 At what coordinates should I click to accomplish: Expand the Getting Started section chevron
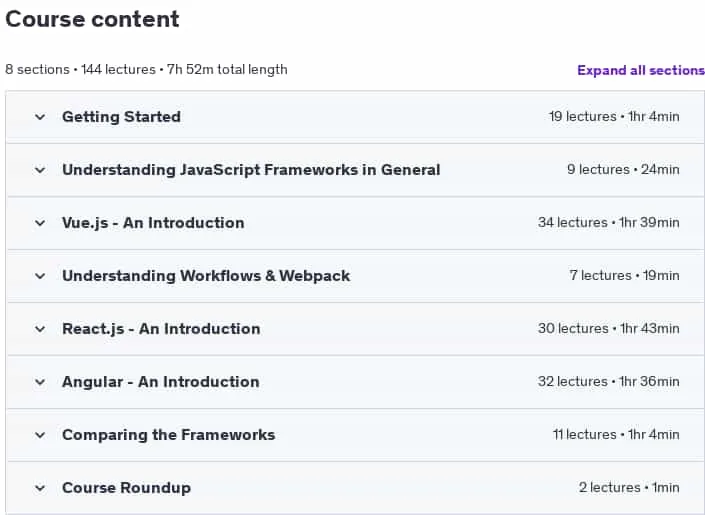[40, 117]
